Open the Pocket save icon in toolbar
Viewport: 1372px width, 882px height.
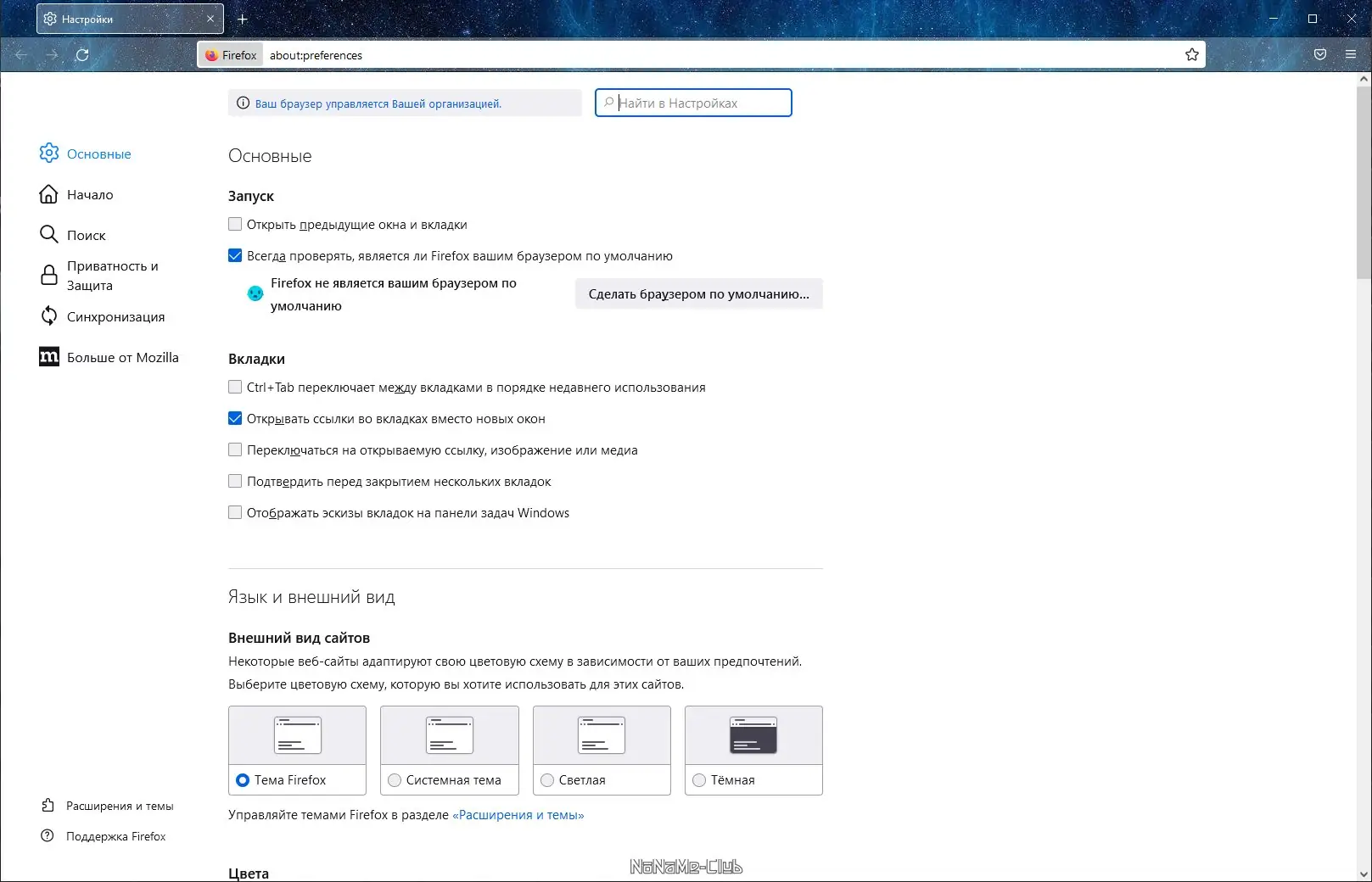click(x=1320, y=54)
